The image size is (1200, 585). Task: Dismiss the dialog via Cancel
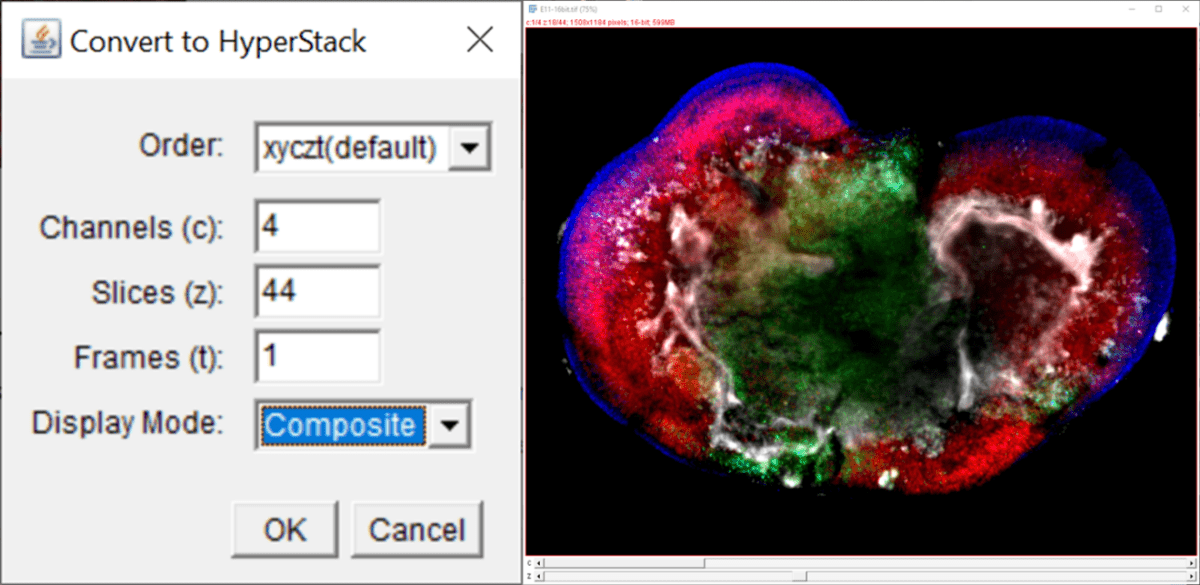[x=417, y=529]
